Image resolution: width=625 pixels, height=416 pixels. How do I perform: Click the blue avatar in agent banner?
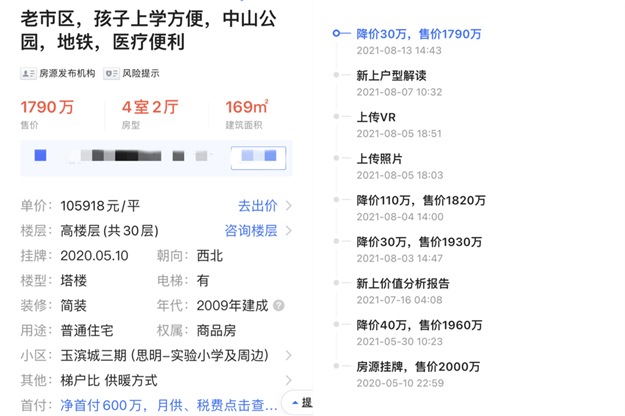(40, 155)
